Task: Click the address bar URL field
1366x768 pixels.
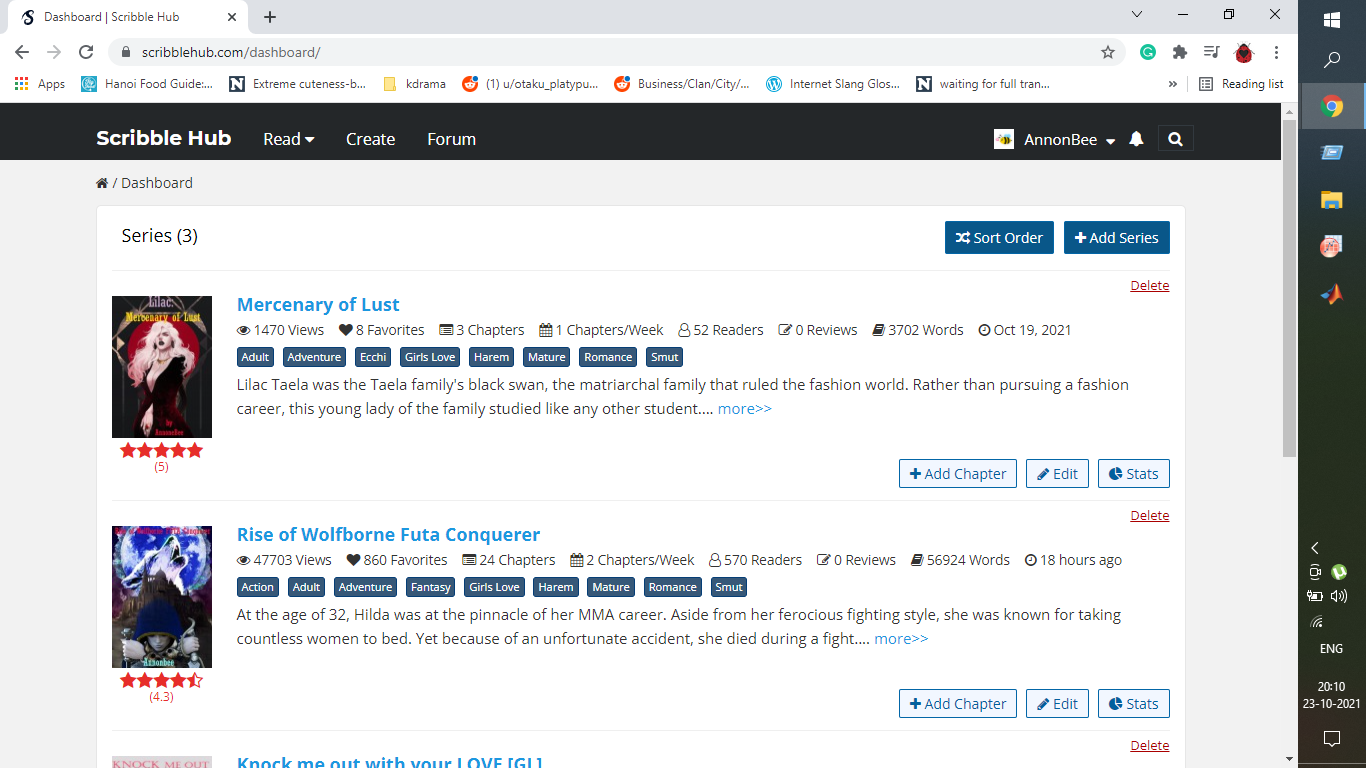Action: coord(600,52)
